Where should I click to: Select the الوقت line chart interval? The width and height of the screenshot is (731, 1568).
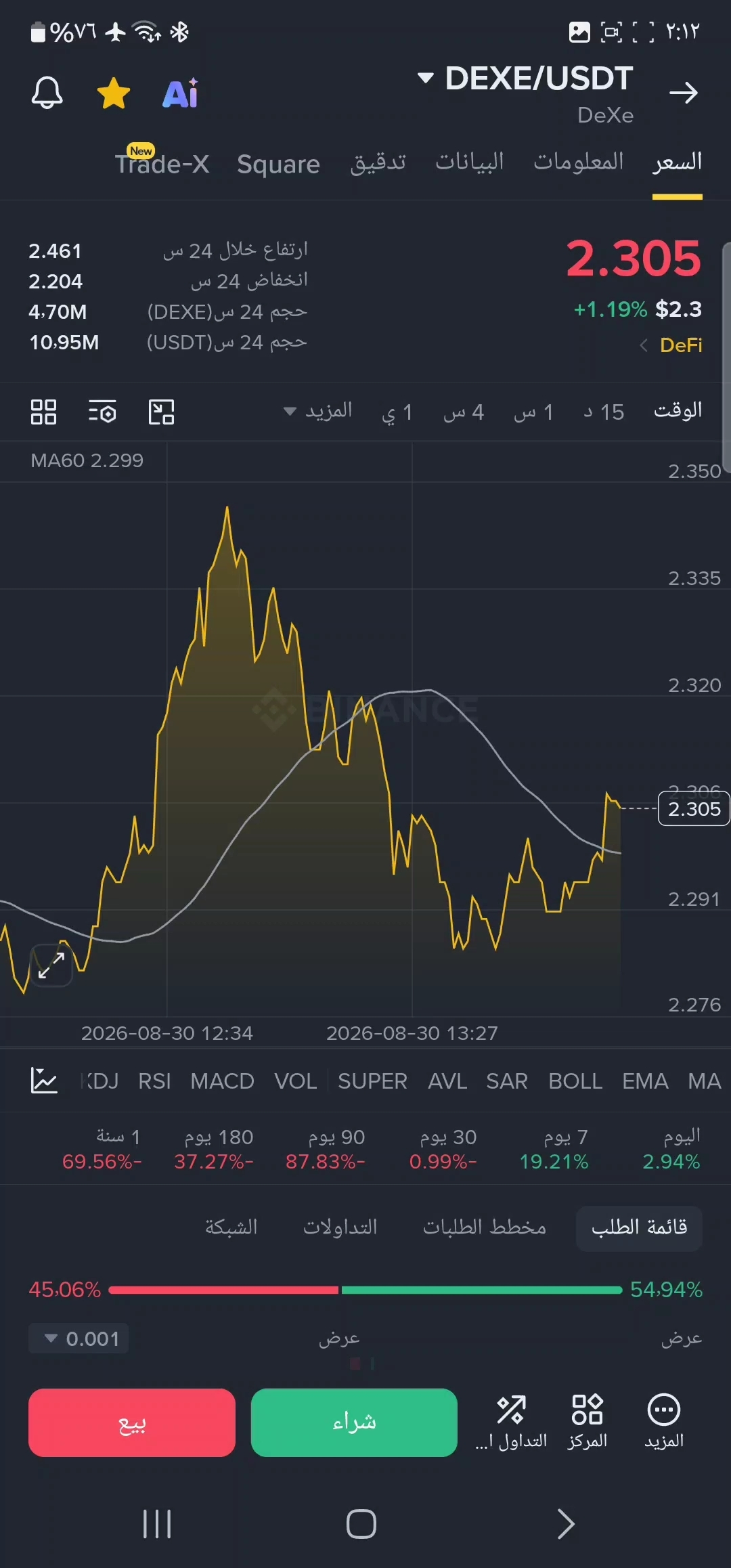(x=678, y=411)
